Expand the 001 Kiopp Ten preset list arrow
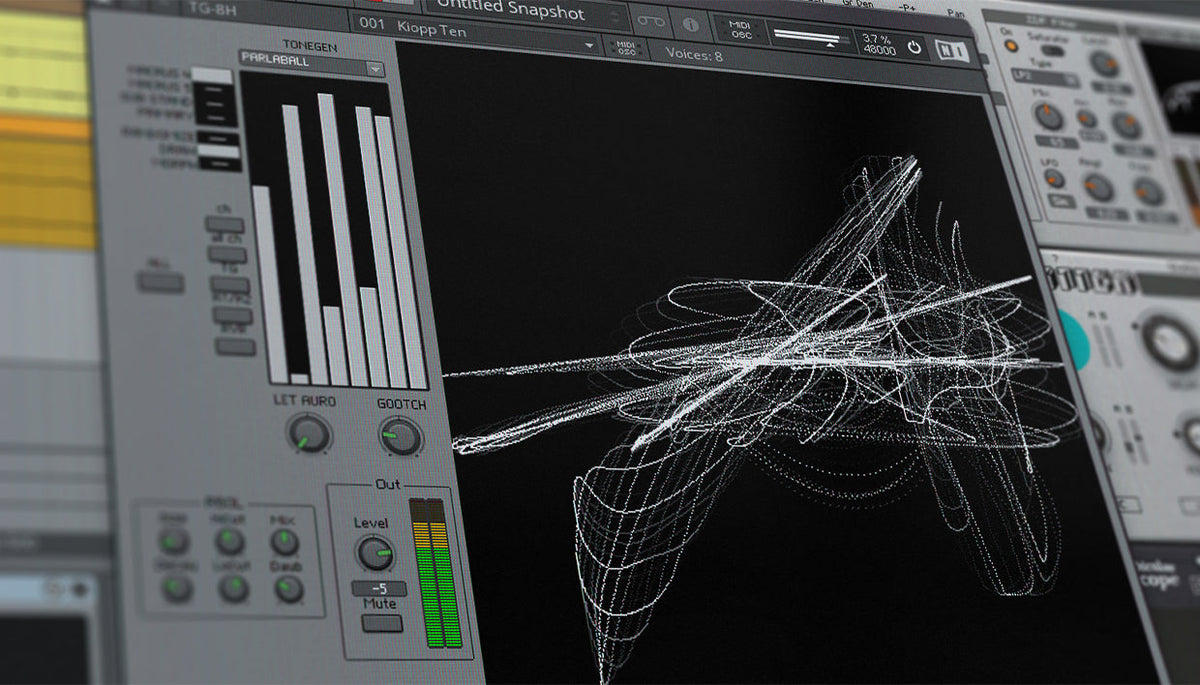 click(x=589, y=45)
